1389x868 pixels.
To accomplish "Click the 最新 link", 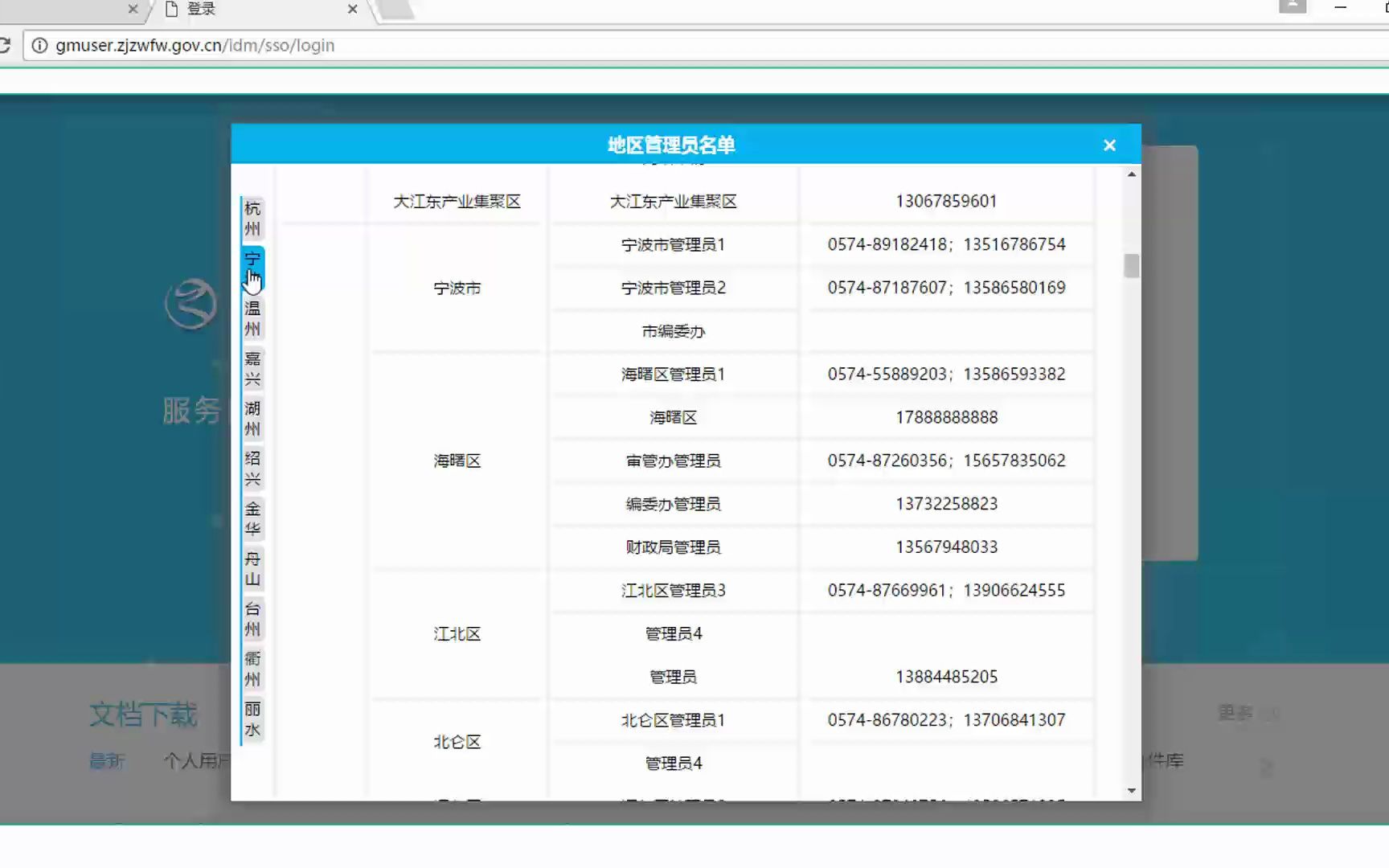I will pos(107,761).
